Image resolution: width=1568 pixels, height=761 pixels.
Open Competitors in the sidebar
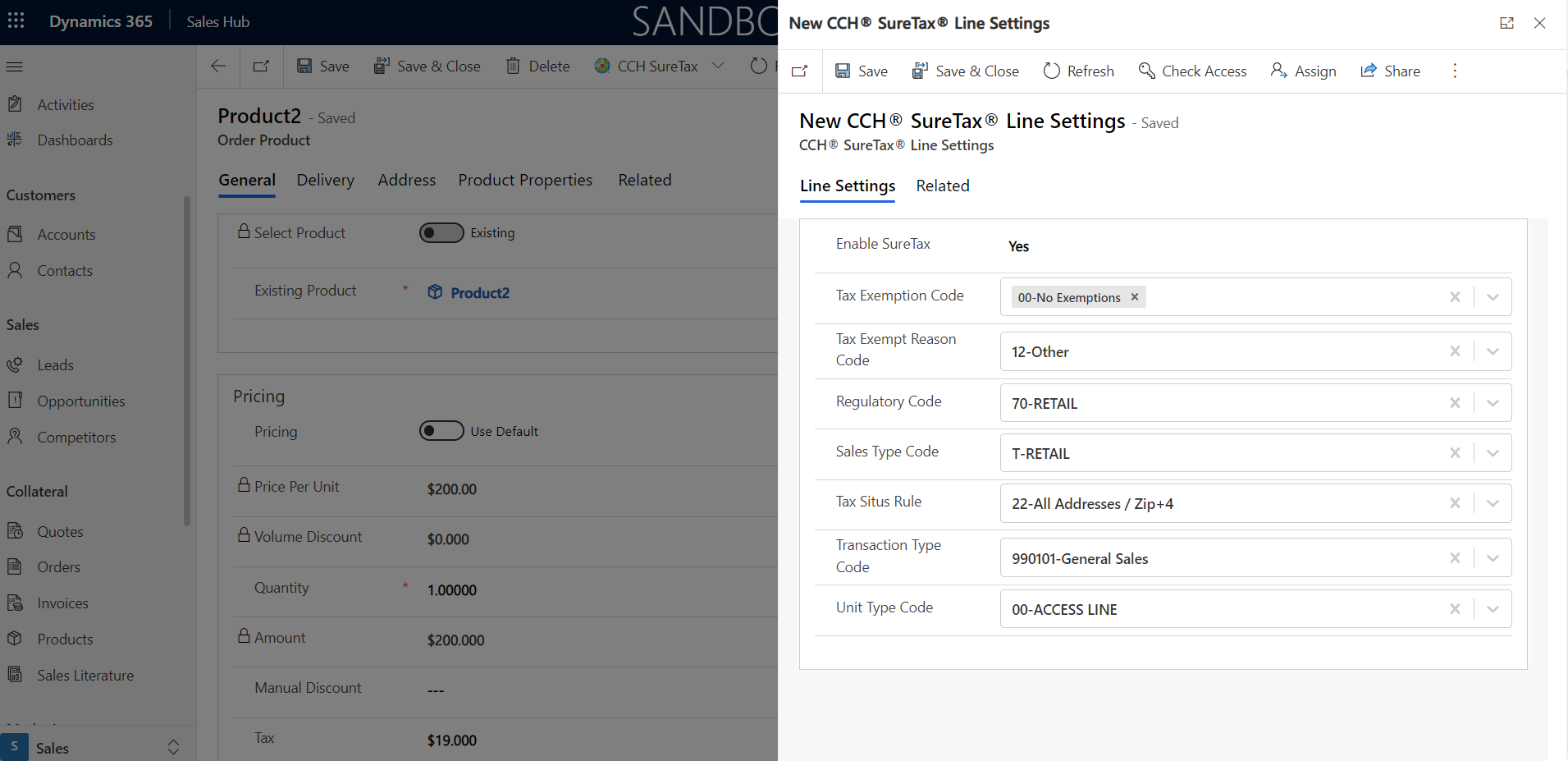pos(76,438)
